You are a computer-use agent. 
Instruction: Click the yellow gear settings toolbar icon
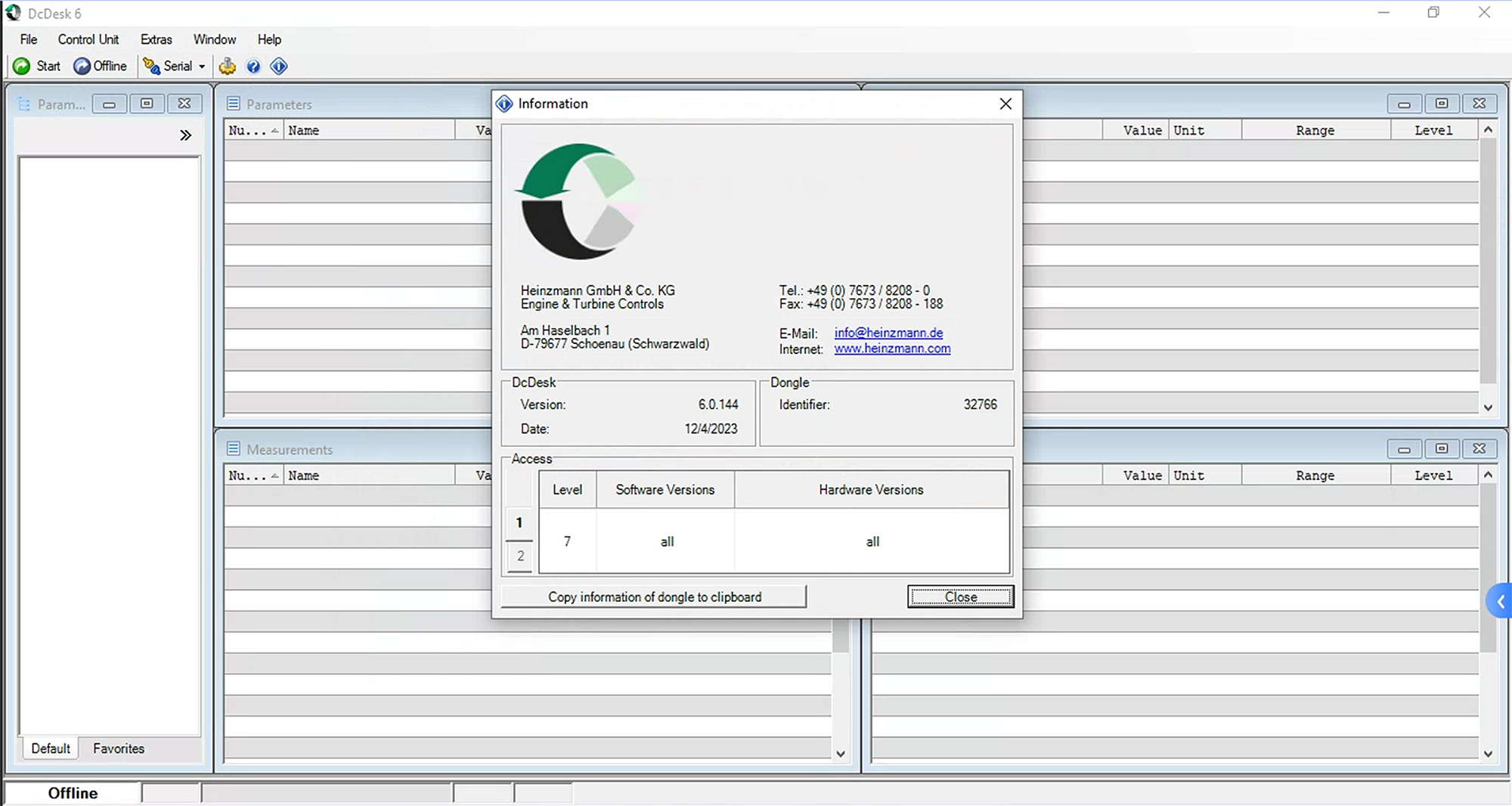click(x=228, y=67)
